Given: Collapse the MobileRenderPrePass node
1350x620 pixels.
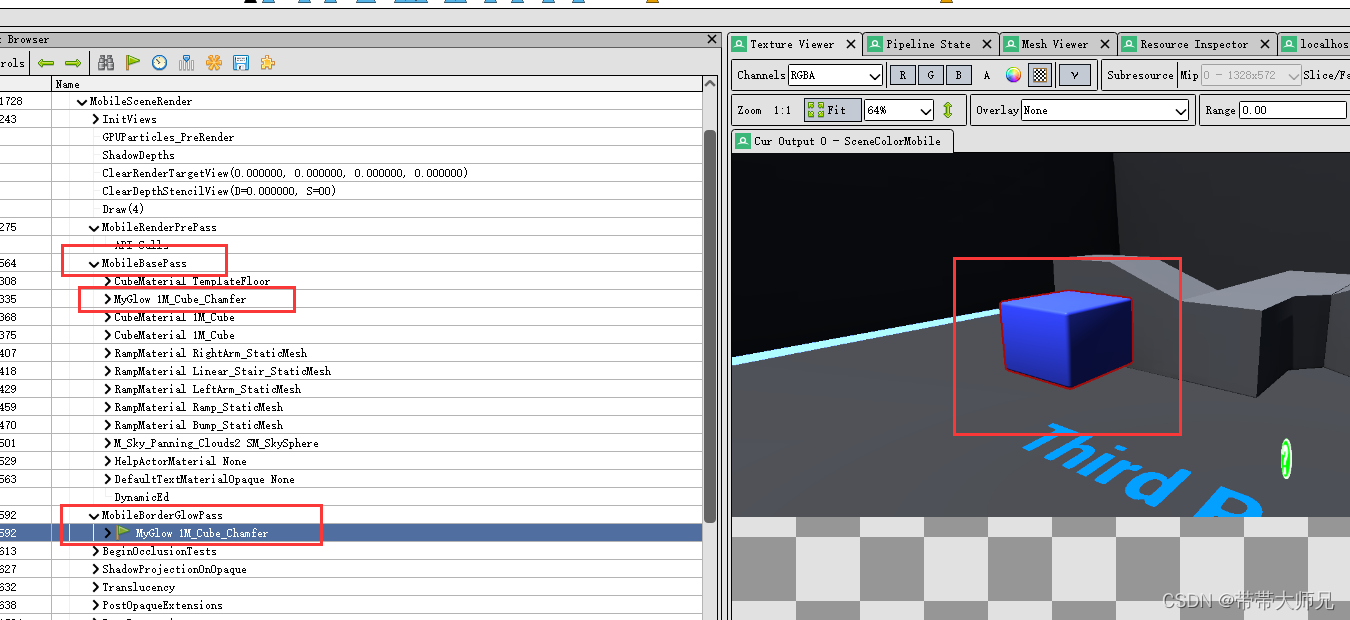Looking at the screenshot, I should tap(95, 227).
